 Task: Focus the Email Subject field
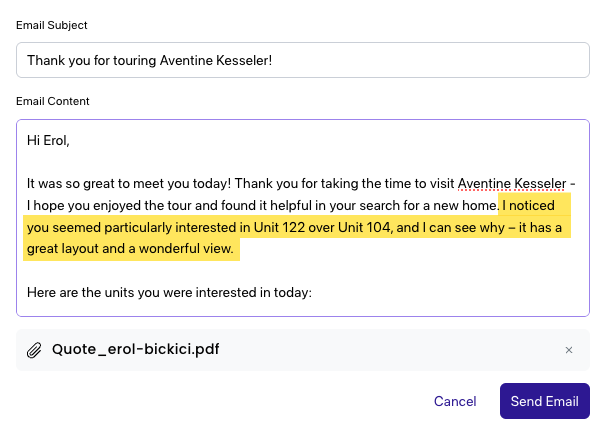pos(302,60)
